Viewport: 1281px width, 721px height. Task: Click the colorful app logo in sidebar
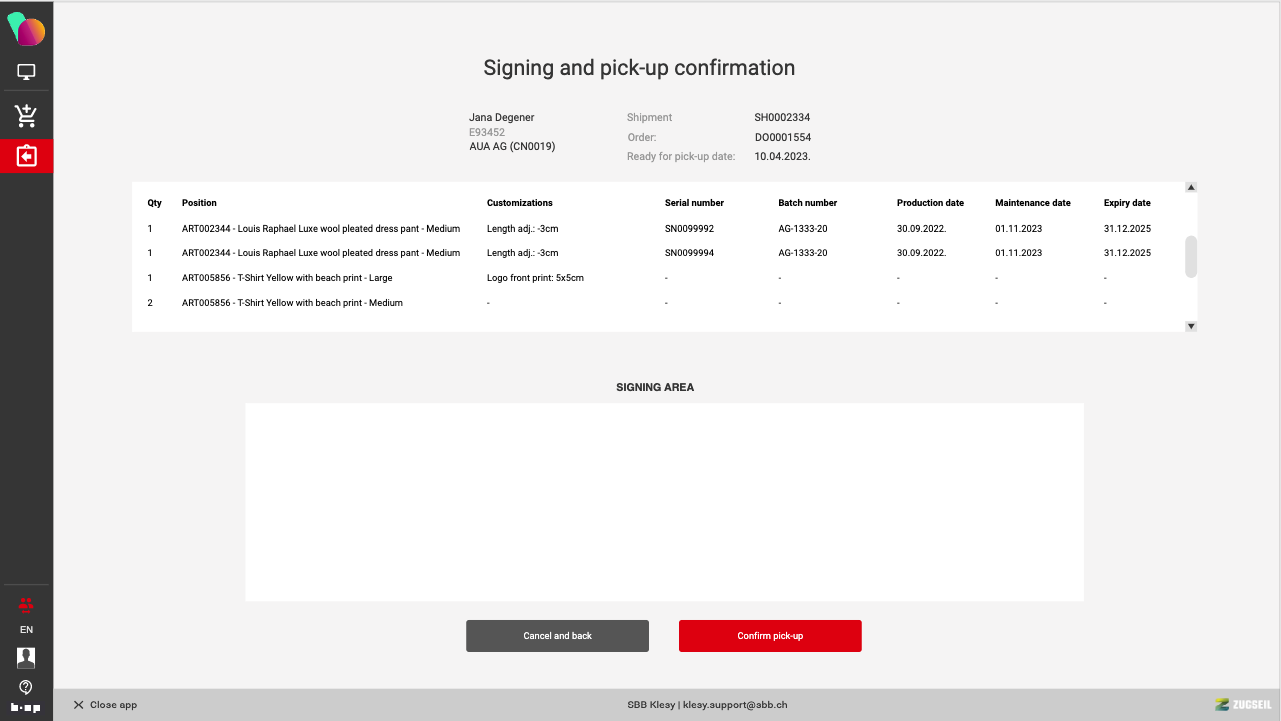coord(26,30)
